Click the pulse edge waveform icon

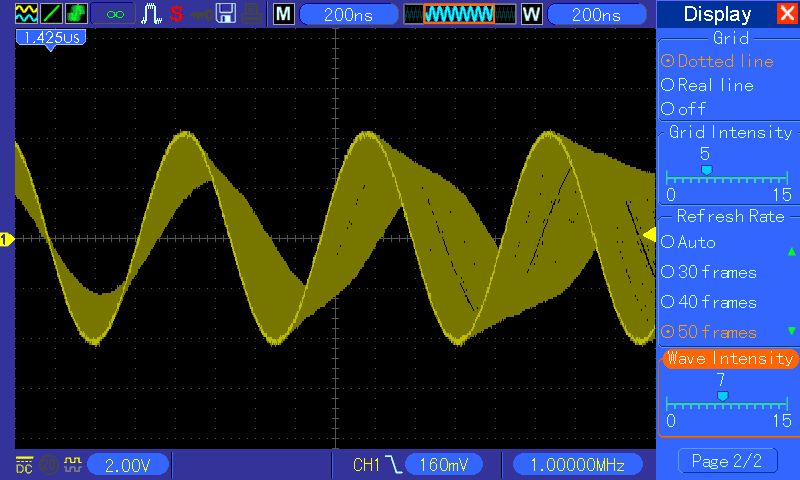[151, 14]
